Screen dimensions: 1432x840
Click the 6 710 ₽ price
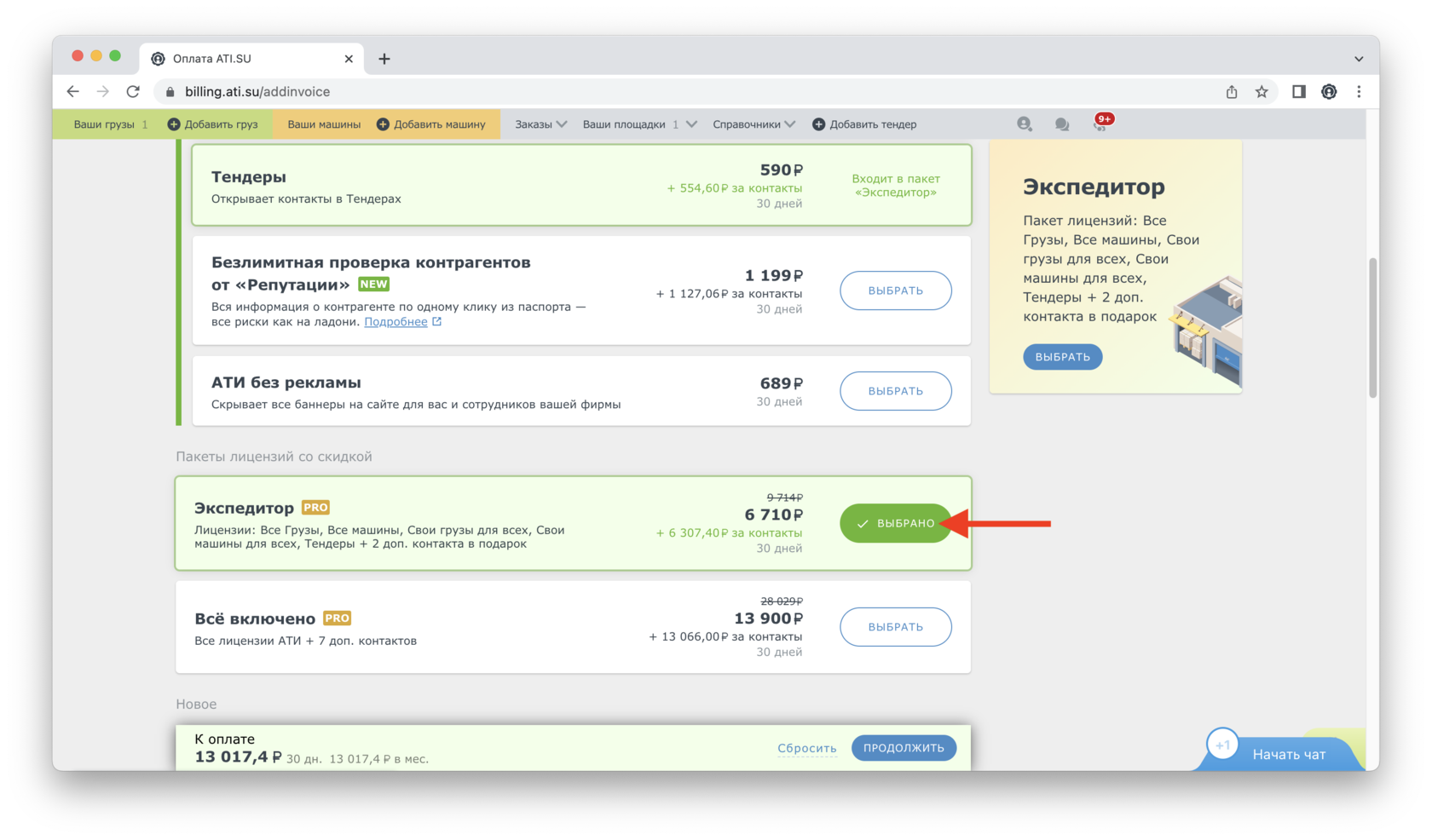point(773,515)
